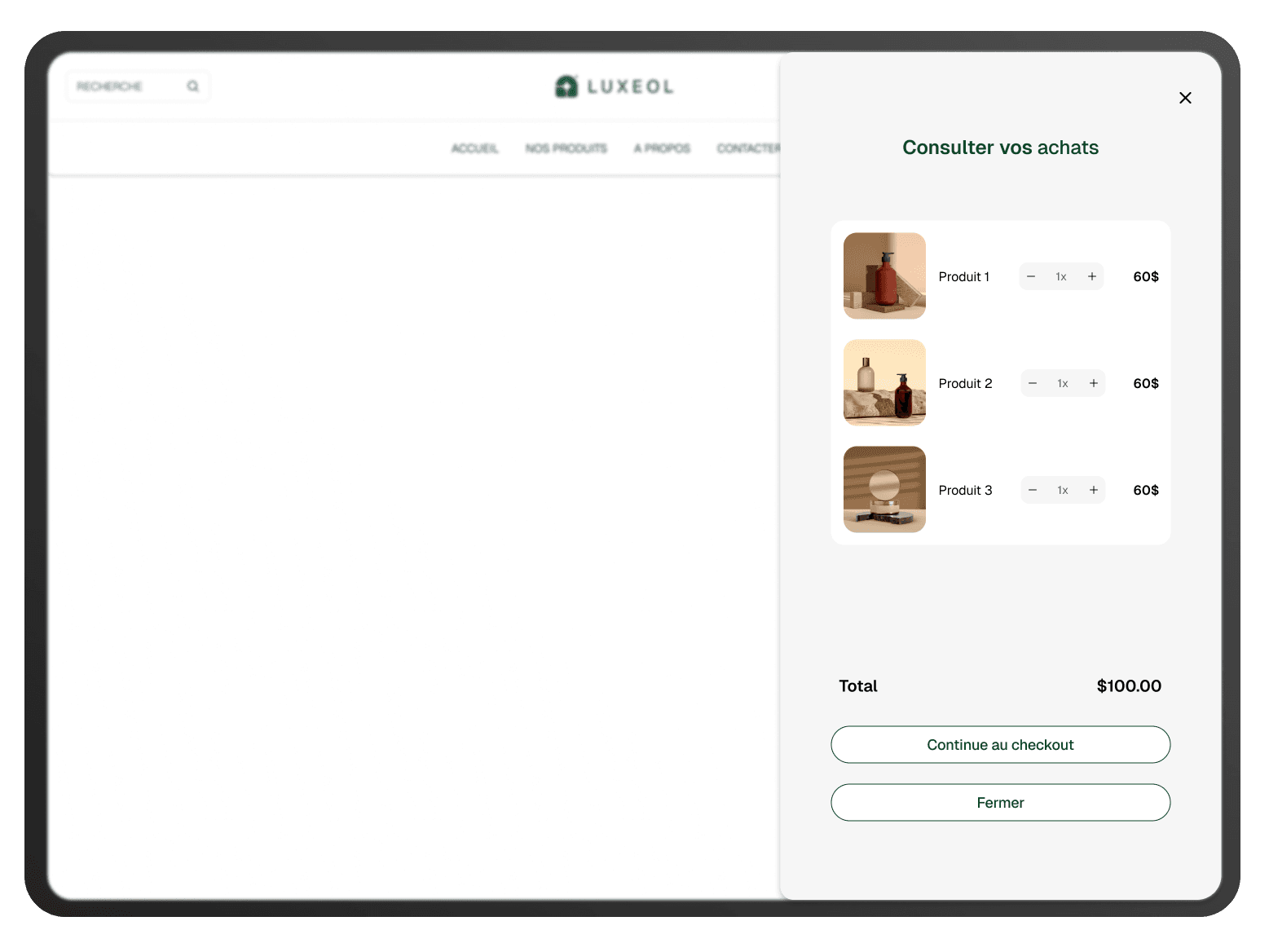Increase Produit 3 quantity with plus icon
1269x952 pixels.
click(x=1094, y=490)
